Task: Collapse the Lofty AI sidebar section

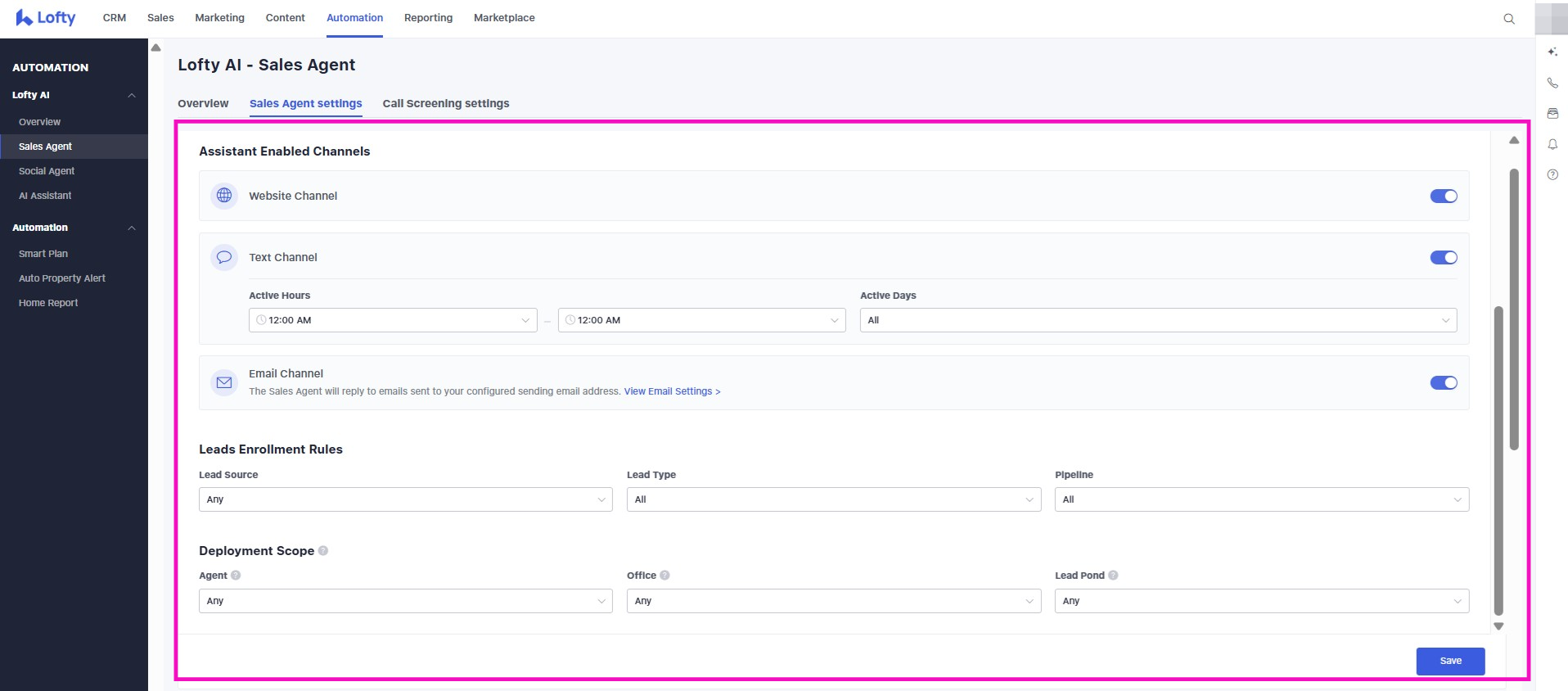Action: [131, 96]
